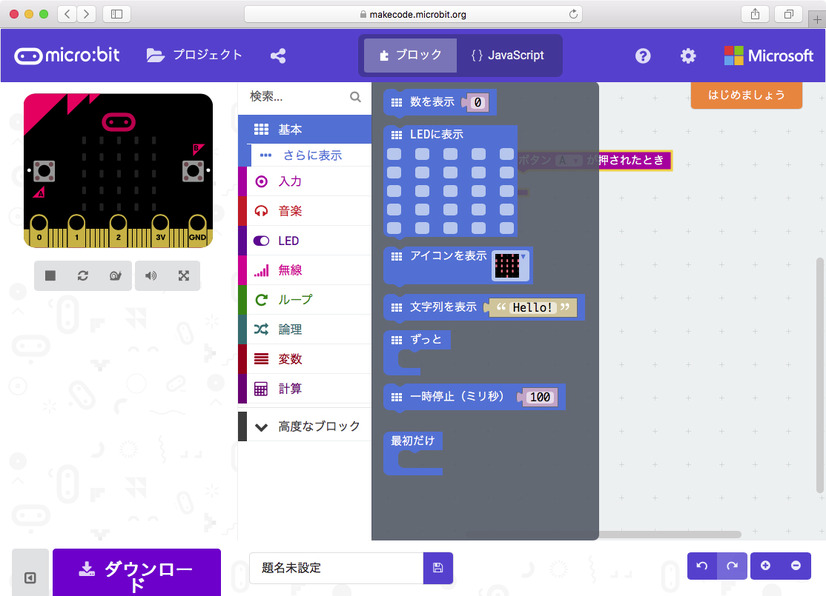
Task: Open the LED block category
Action: pos(305,241)
